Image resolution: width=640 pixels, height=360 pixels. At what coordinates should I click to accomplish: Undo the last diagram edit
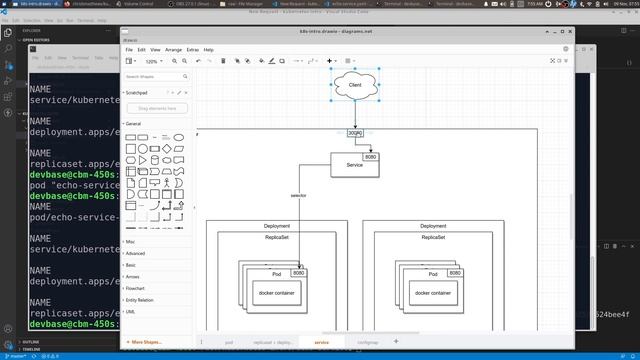coord(198,61)
